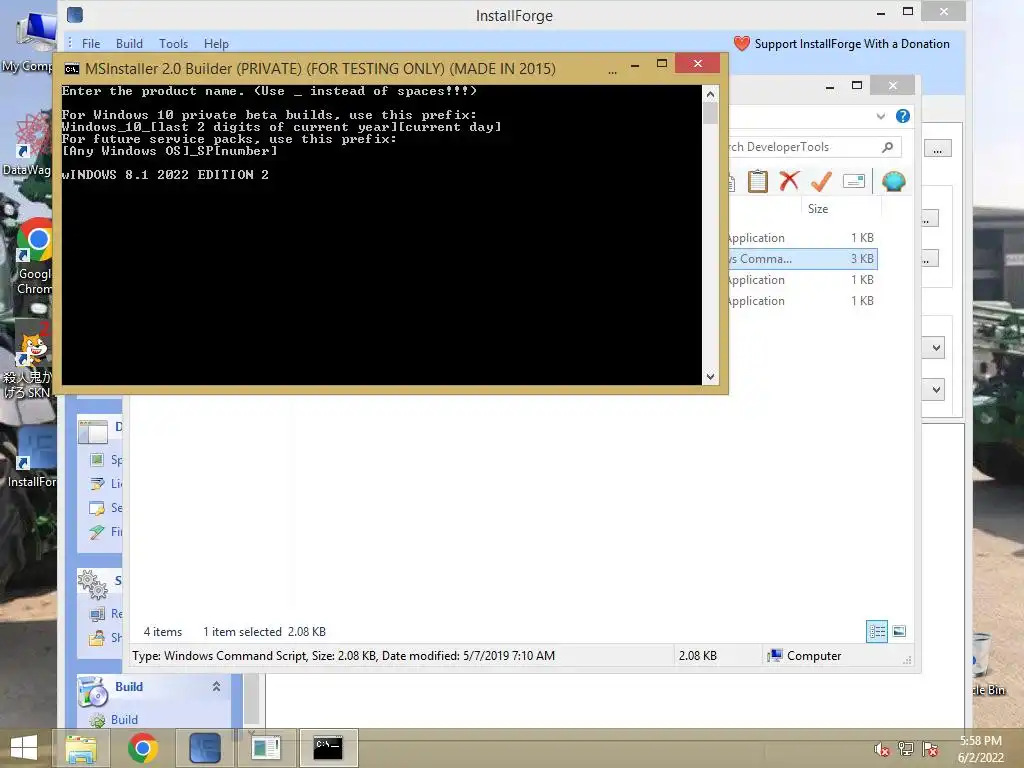Click the InstallForge title bar app icon
The width and height of the screenshot is (1024, 768).
pos(75,14)
